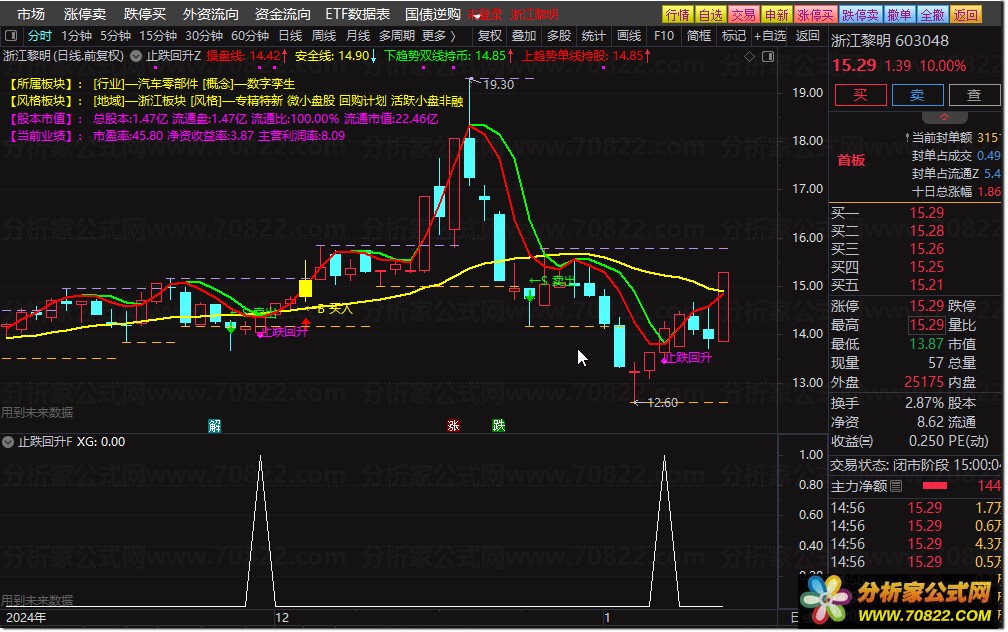Click the 简框 toolbar item
Image resolution: width=1008 pixels, height=632 pixels.
(x=698, y=35)
